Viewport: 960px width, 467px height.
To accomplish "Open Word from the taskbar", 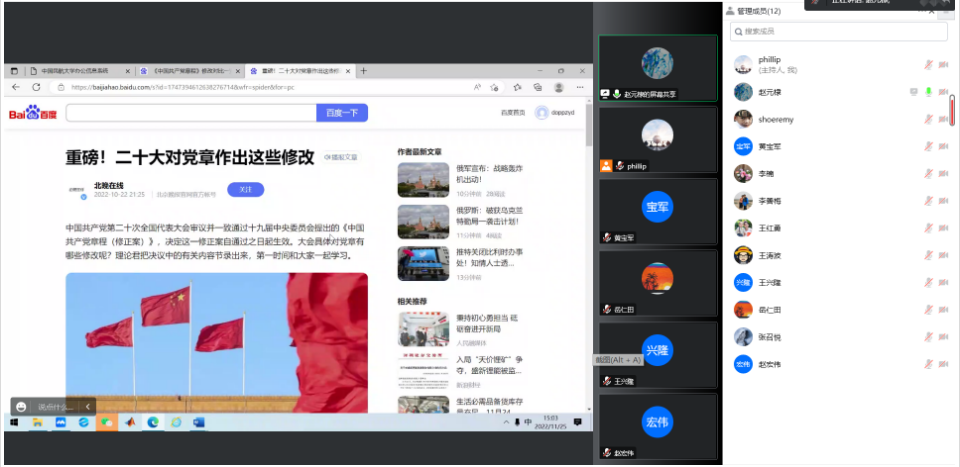I will pos(198,423).
